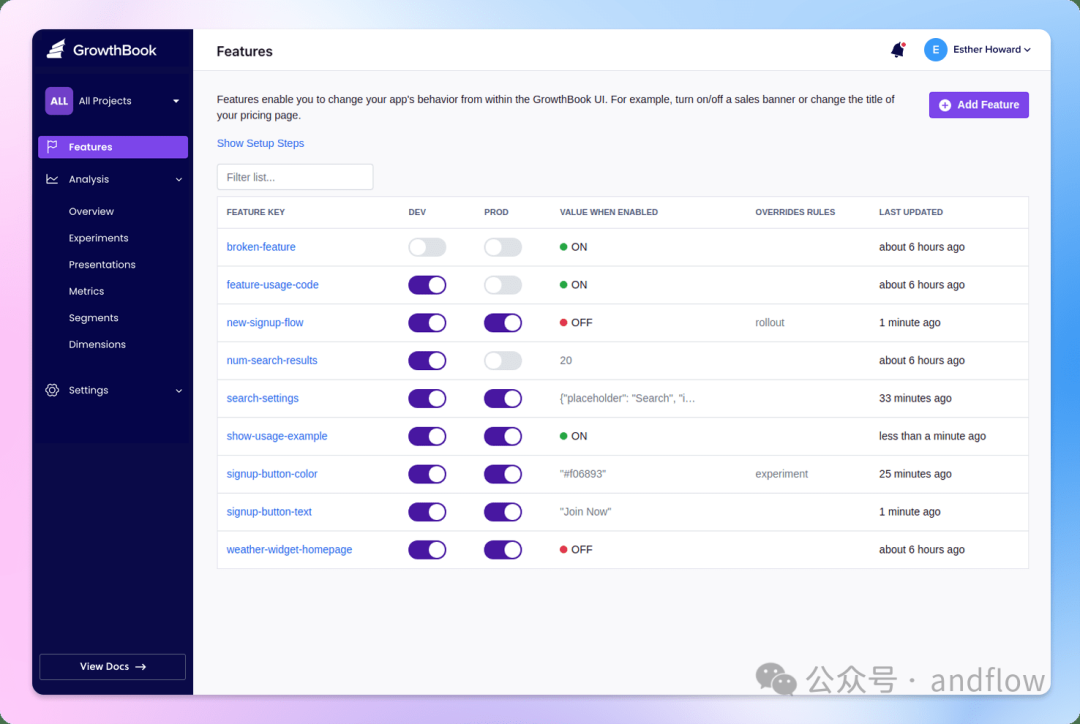
Task: Disable search-settings PROD toggle
Action: click(x=503, y=399)
